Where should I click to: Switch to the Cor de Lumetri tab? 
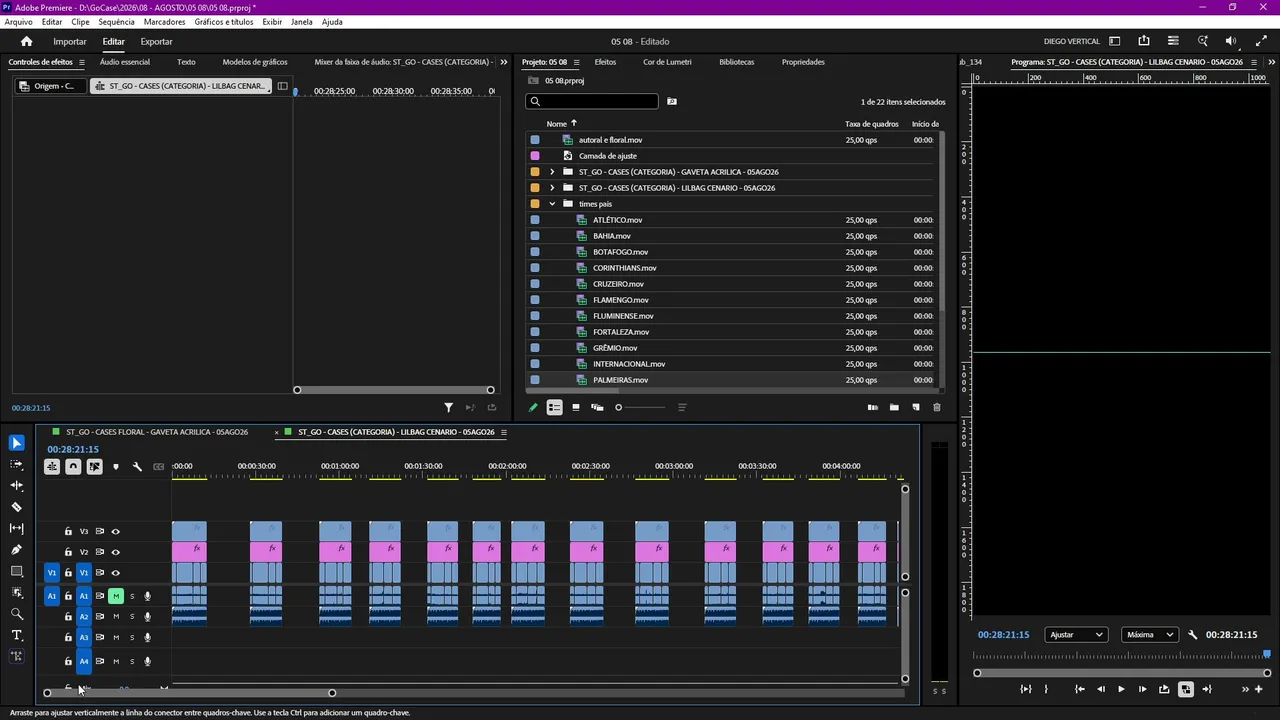click(x=667, y=62)
